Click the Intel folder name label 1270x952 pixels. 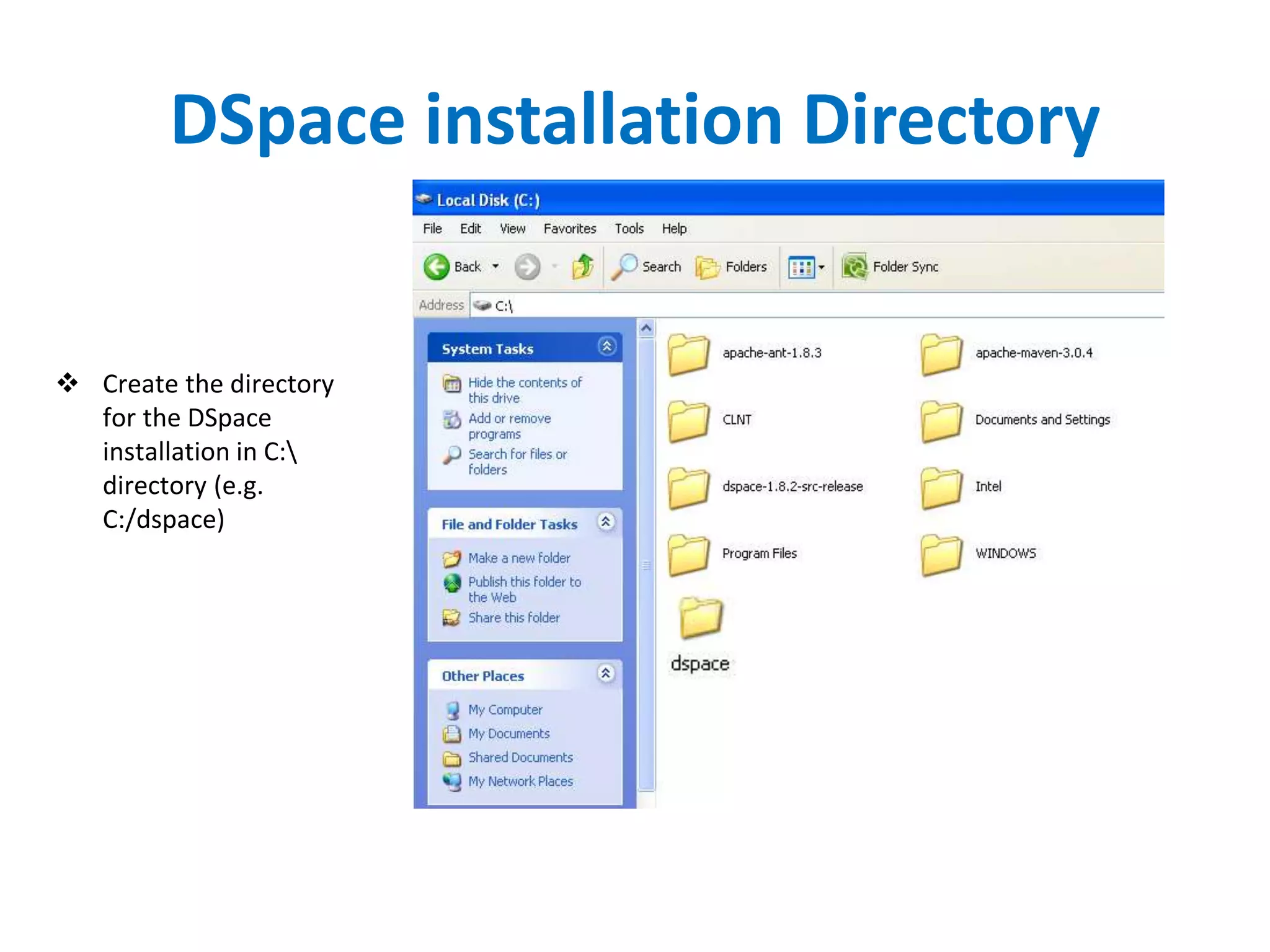[988, 487]
